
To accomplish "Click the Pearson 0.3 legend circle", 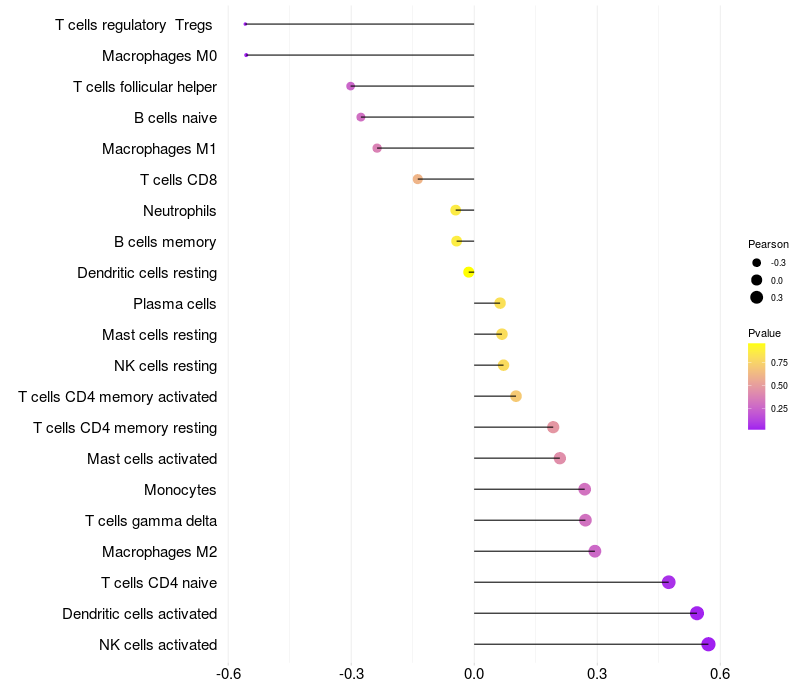I will click(757, 297).
